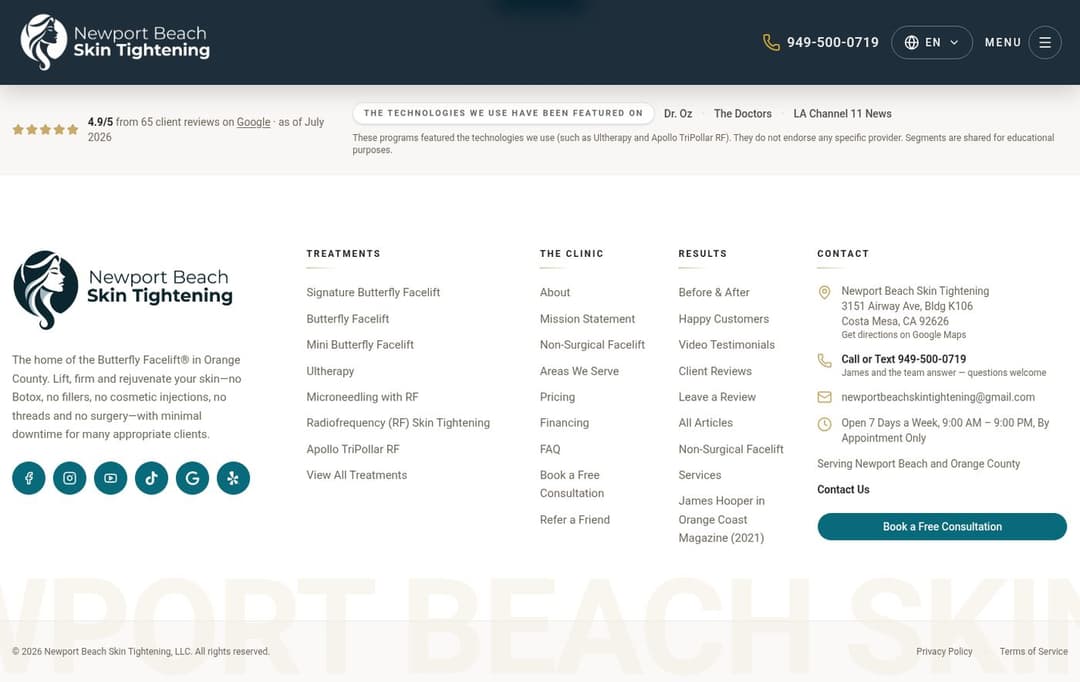Call 949-500-0719 from the header
This screenshot has width=1080, height=682.
point(833,42)
